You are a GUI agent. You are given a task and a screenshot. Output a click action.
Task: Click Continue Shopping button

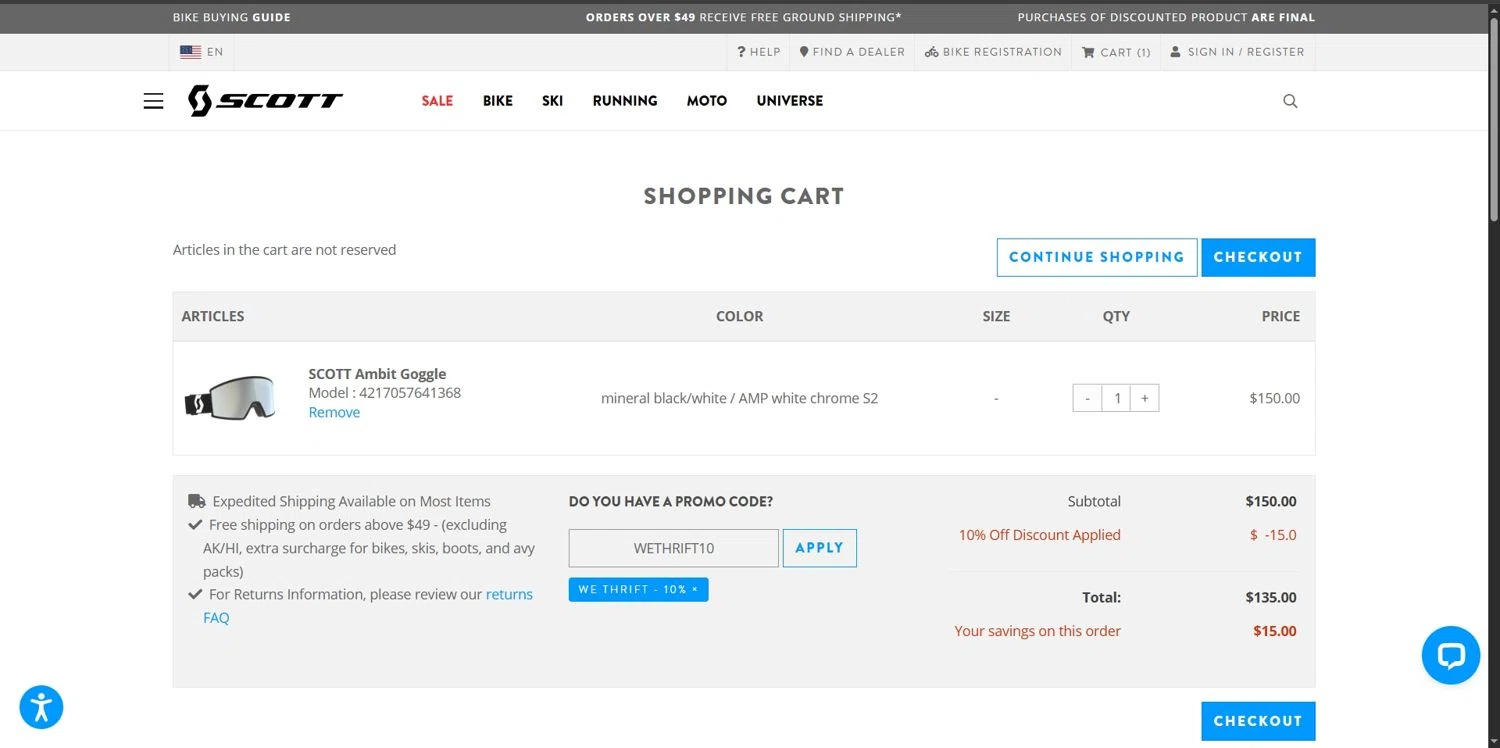click(x=1097, y=257)
